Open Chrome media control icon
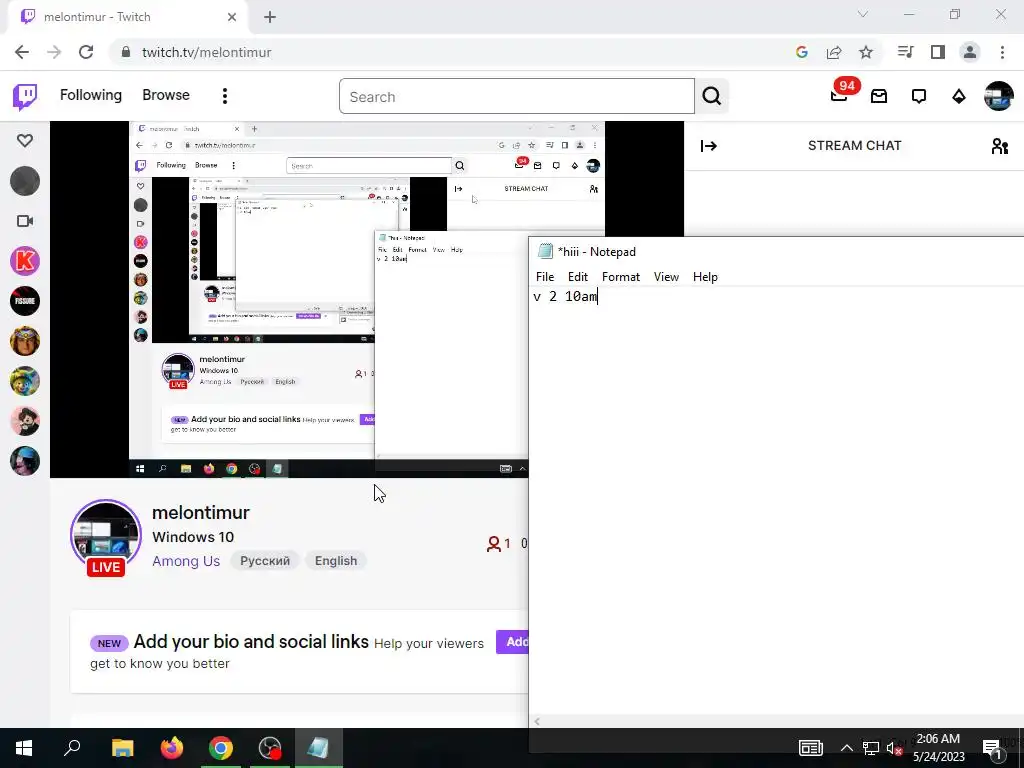Screen dimensions: 1024x768 tap(906, 52)
